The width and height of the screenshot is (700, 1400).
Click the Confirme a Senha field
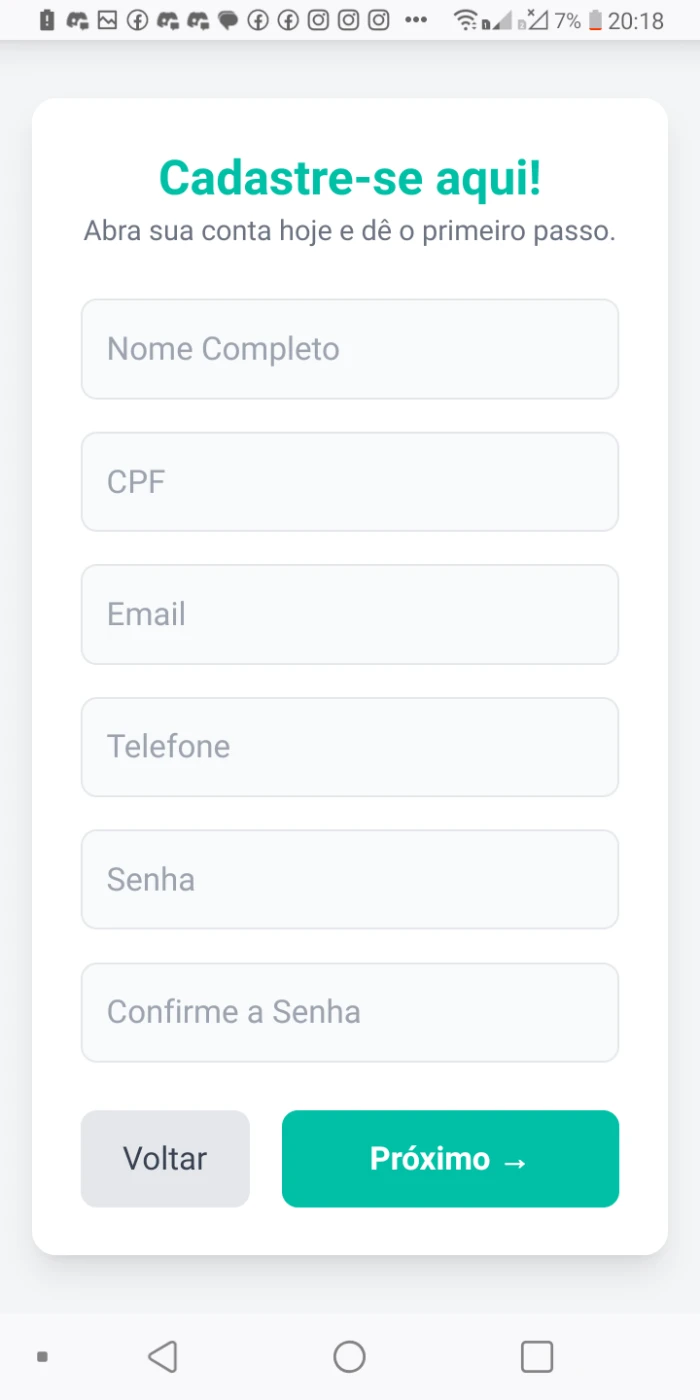tap(350, 1012)
